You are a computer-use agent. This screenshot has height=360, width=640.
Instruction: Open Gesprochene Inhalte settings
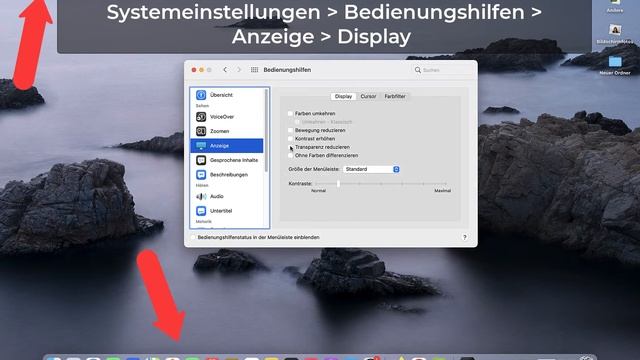pos(227,160)
